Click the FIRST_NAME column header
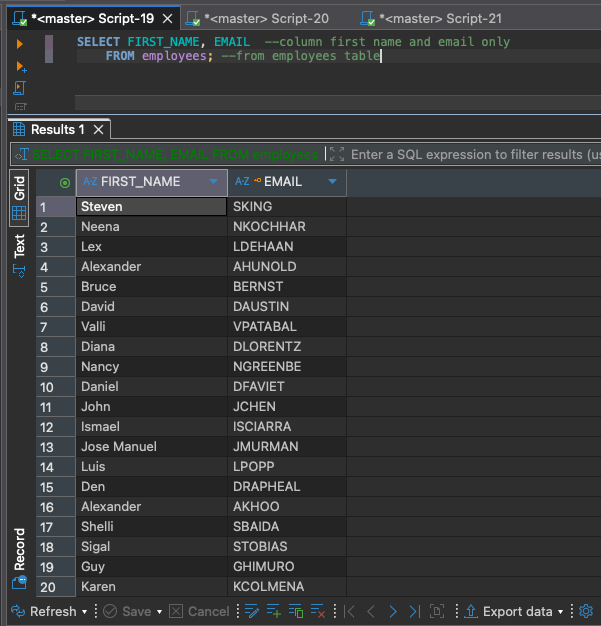 coord(152,182)
